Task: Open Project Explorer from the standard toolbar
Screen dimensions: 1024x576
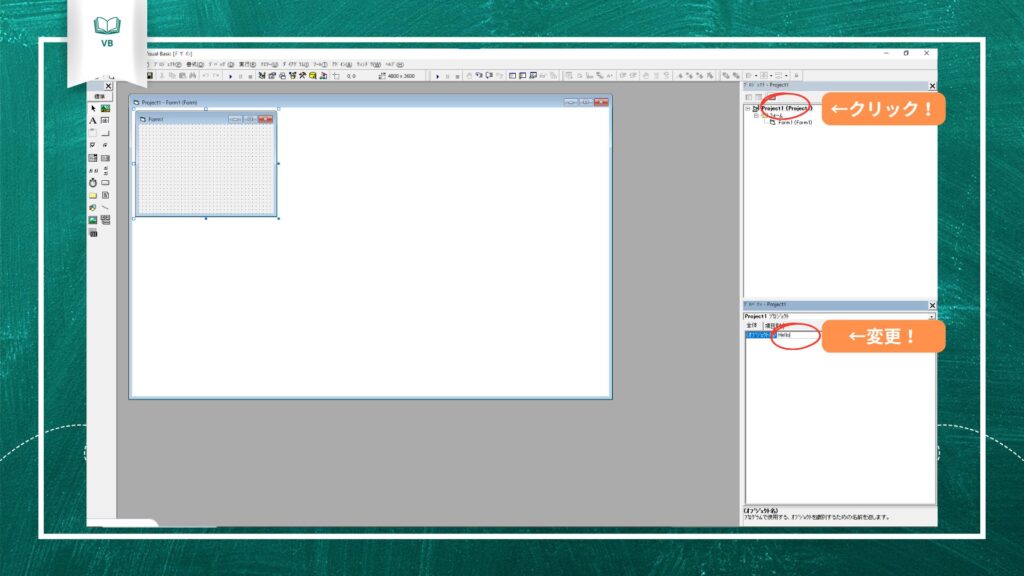Action: pos(262,76)
